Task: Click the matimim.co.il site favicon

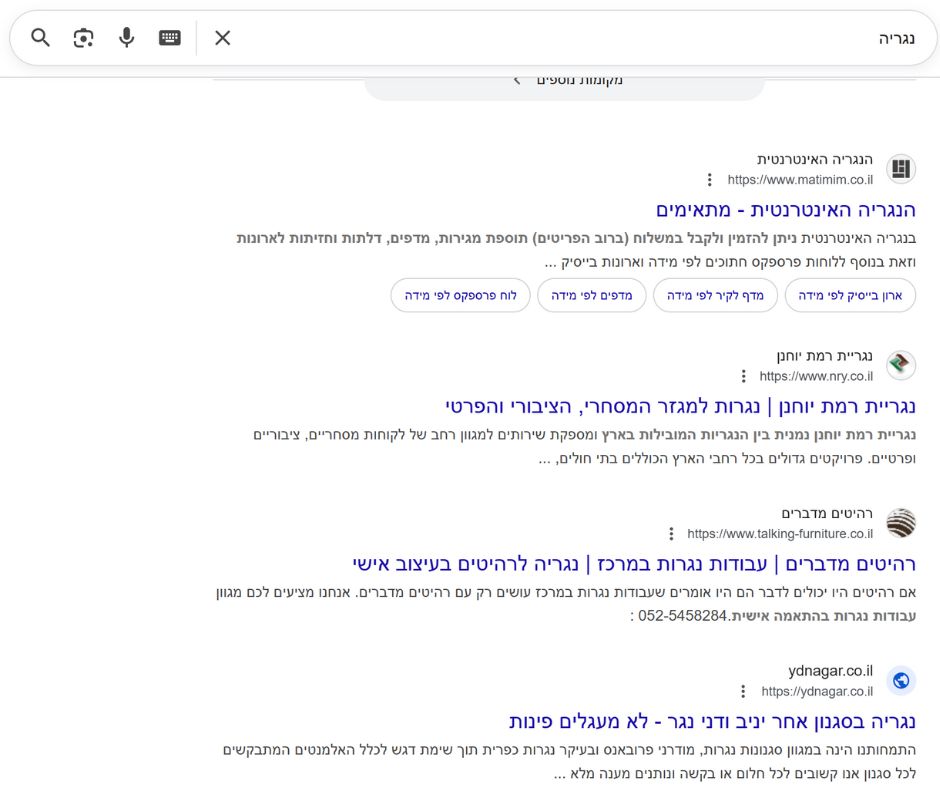Action: click(x=901, y=169)
